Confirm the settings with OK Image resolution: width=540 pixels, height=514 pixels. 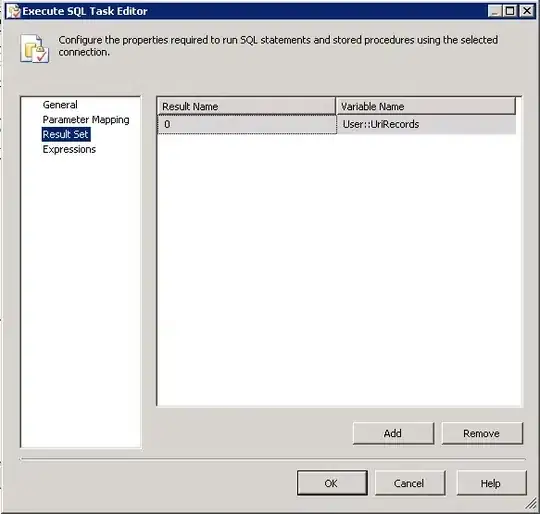point(332,483)
